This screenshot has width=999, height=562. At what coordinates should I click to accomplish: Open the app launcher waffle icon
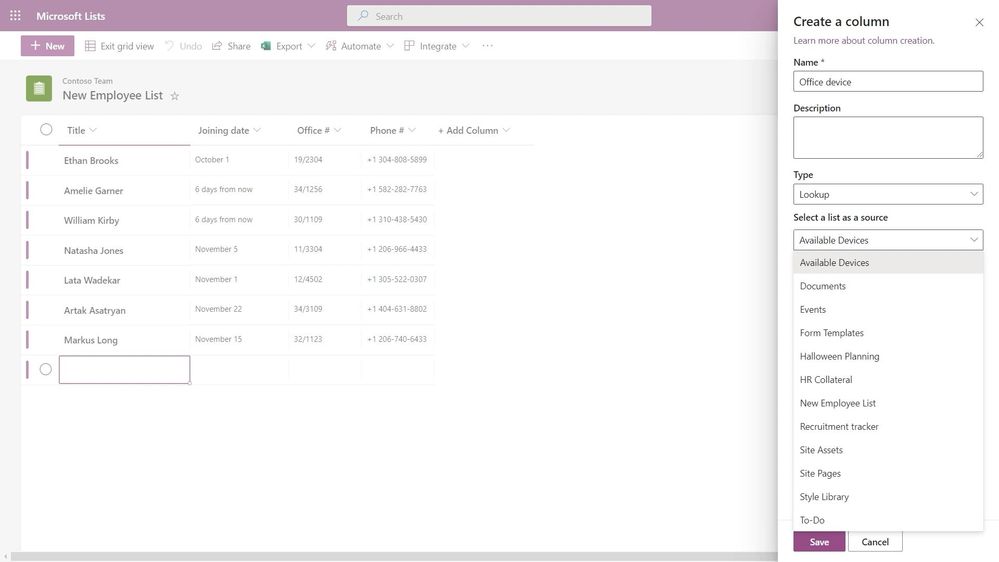pyautogui.click(x=15, y=15)
